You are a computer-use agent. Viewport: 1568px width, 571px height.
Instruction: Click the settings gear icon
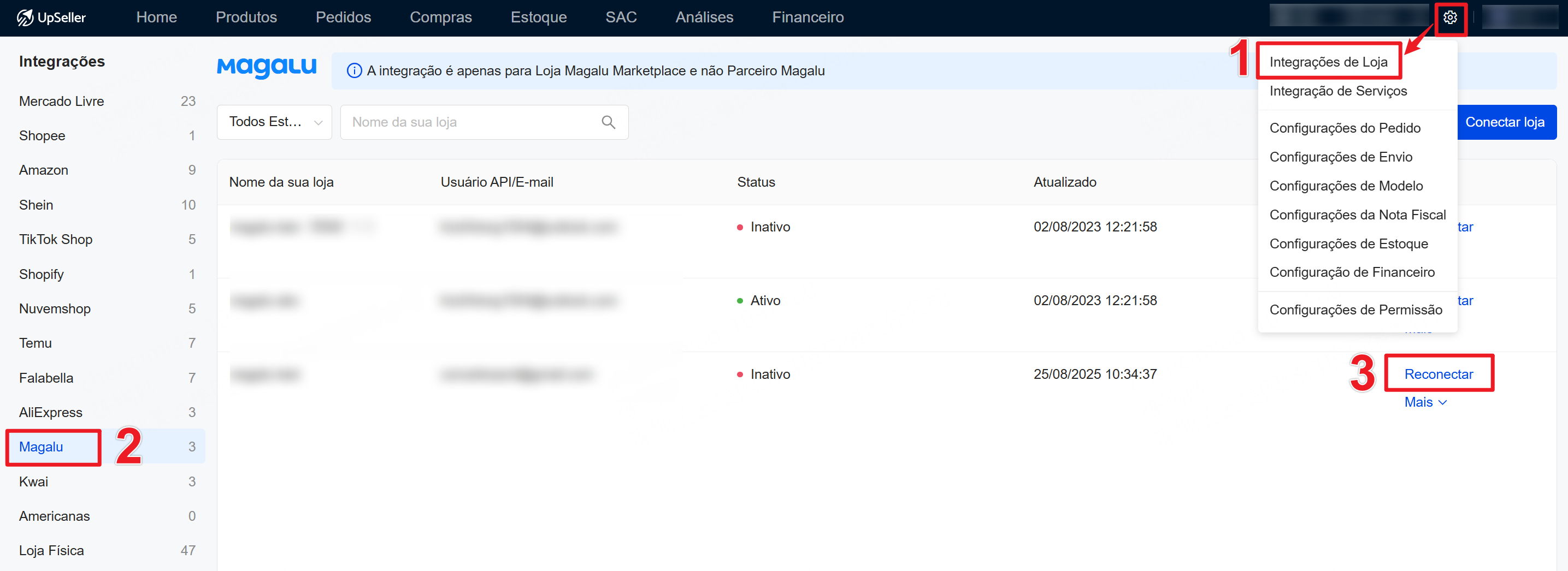pyautogui.click(x=1449, y=17)
